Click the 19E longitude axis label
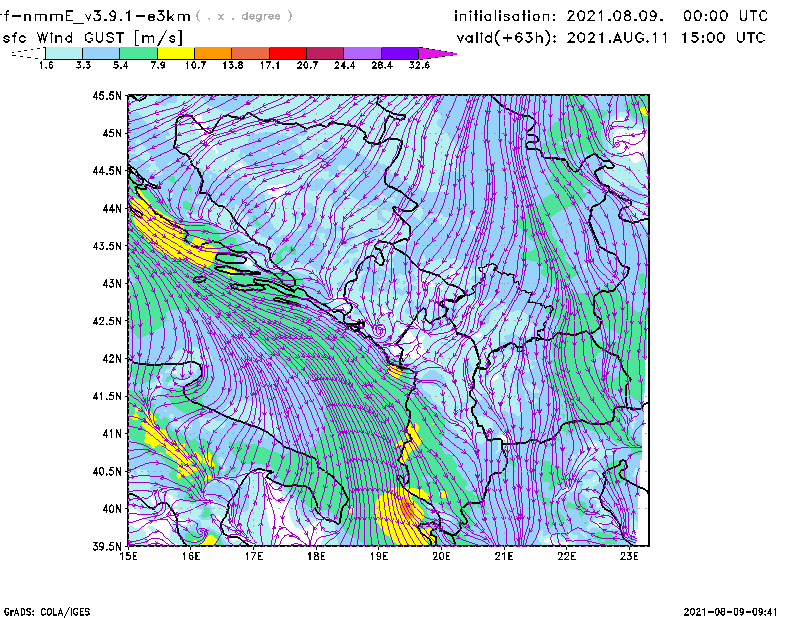800x618 pixels. pyautogui.click(x=380, y=555)
